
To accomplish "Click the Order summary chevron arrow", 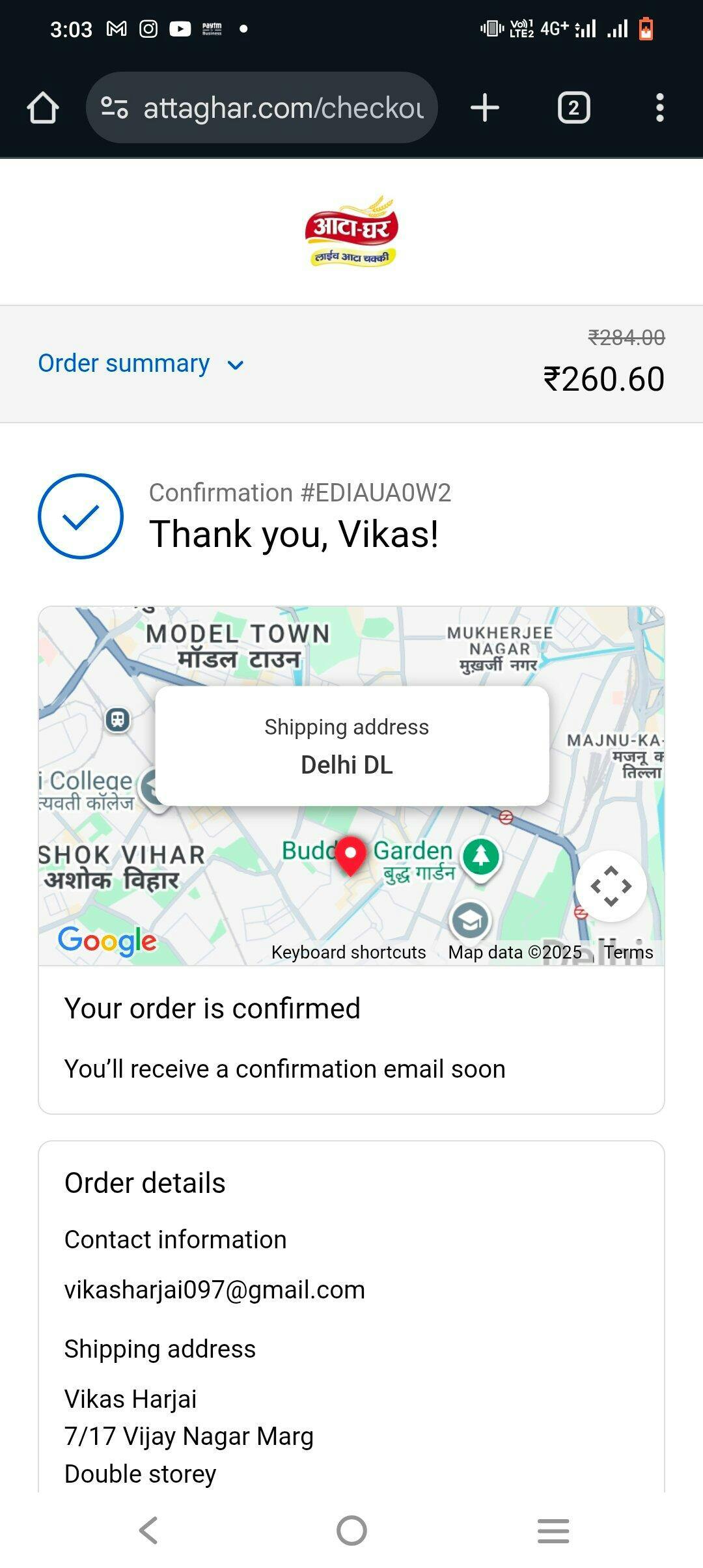I will [x=236, y=365].
